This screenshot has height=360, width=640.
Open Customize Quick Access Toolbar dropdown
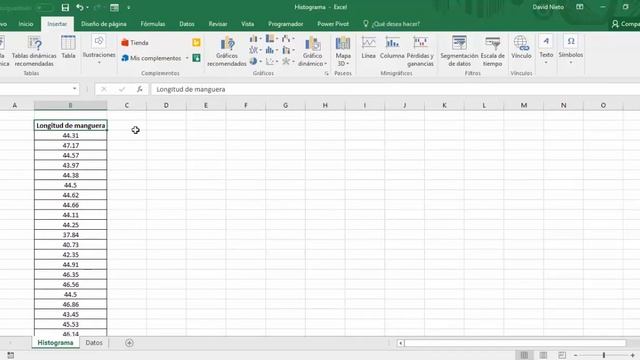(129, 7)
